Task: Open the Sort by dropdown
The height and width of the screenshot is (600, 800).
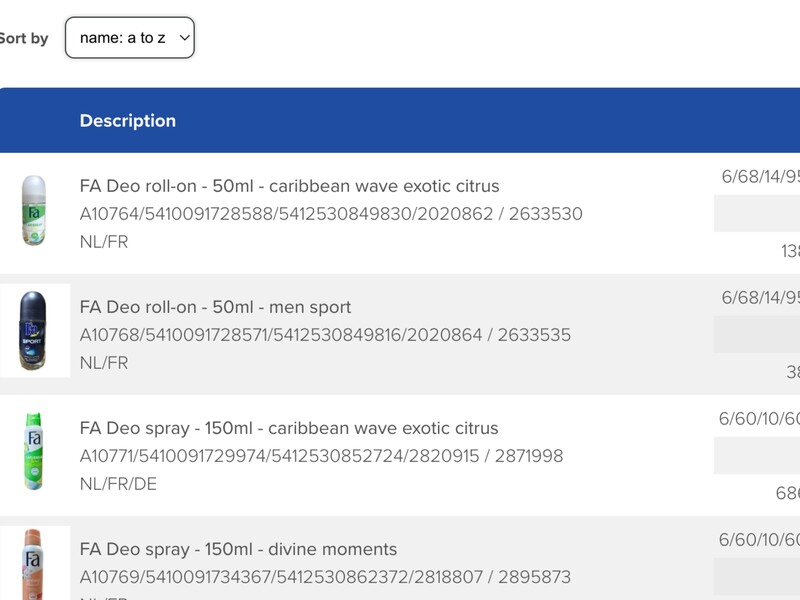Action: (129, 38)
